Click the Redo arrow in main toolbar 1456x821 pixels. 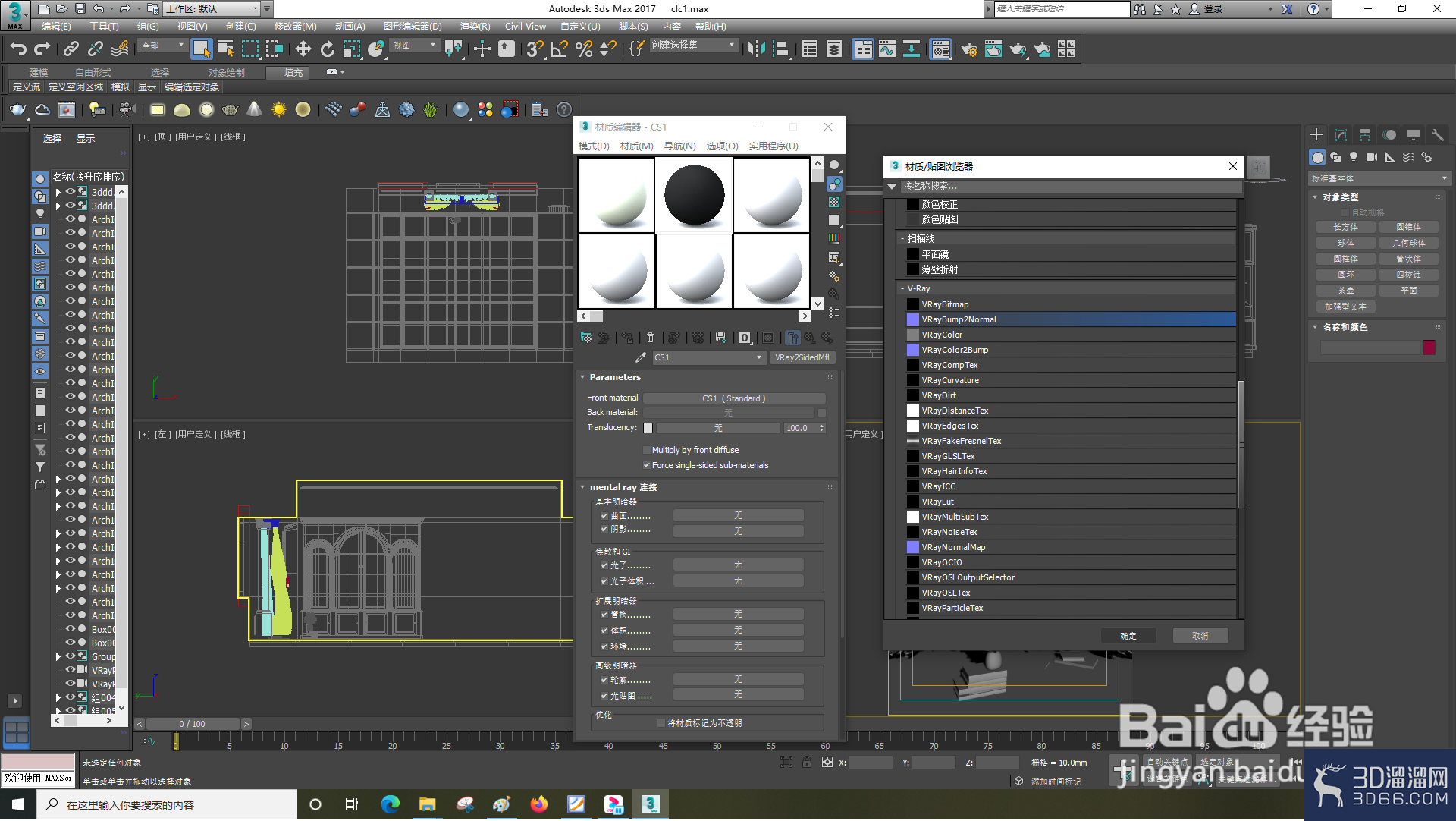coord(42,49)
